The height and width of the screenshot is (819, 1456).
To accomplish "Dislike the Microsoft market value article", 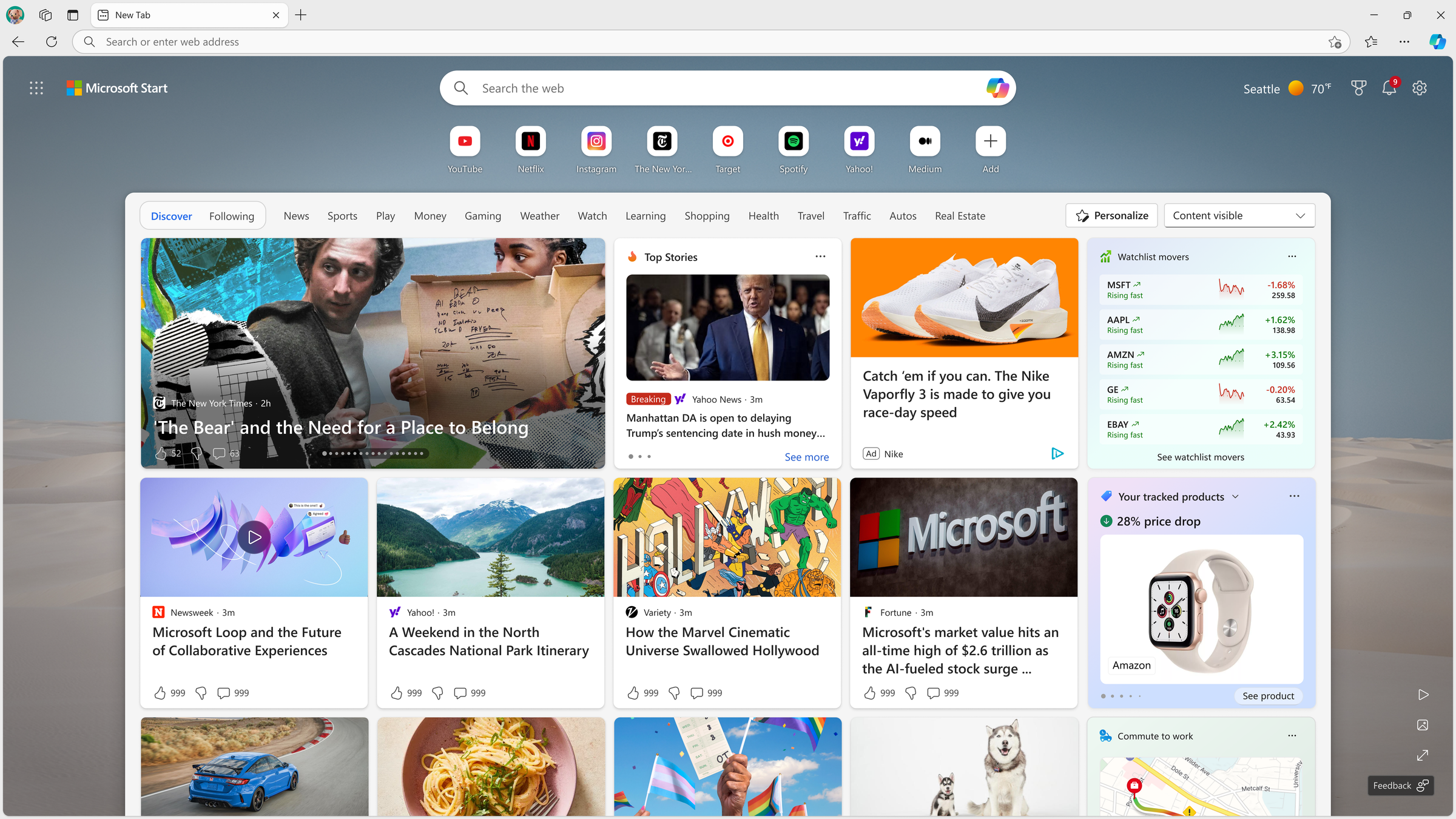I will pyautogui.click(x=911, y=693).
